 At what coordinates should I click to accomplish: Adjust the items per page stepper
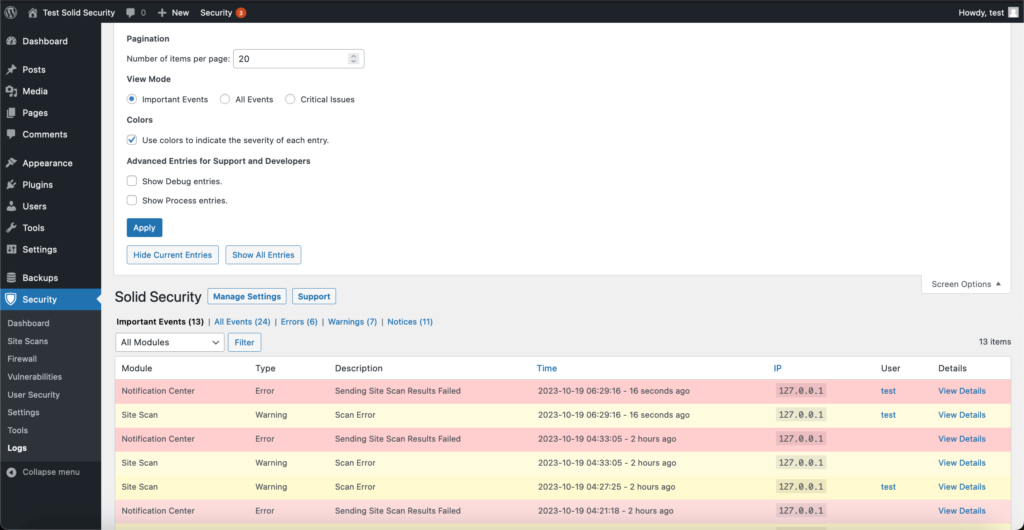pyautogui.click(x=353, y=59)
